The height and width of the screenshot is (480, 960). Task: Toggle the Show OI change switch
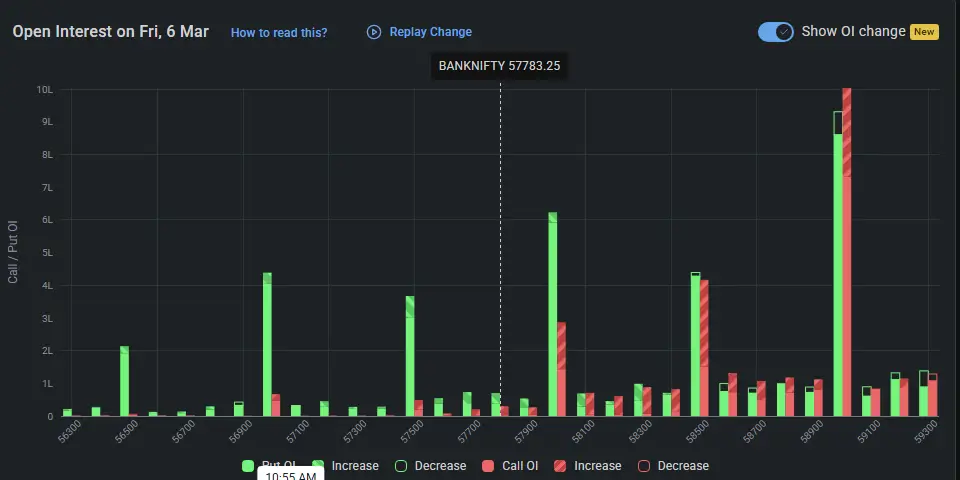[x=775, y=32]
